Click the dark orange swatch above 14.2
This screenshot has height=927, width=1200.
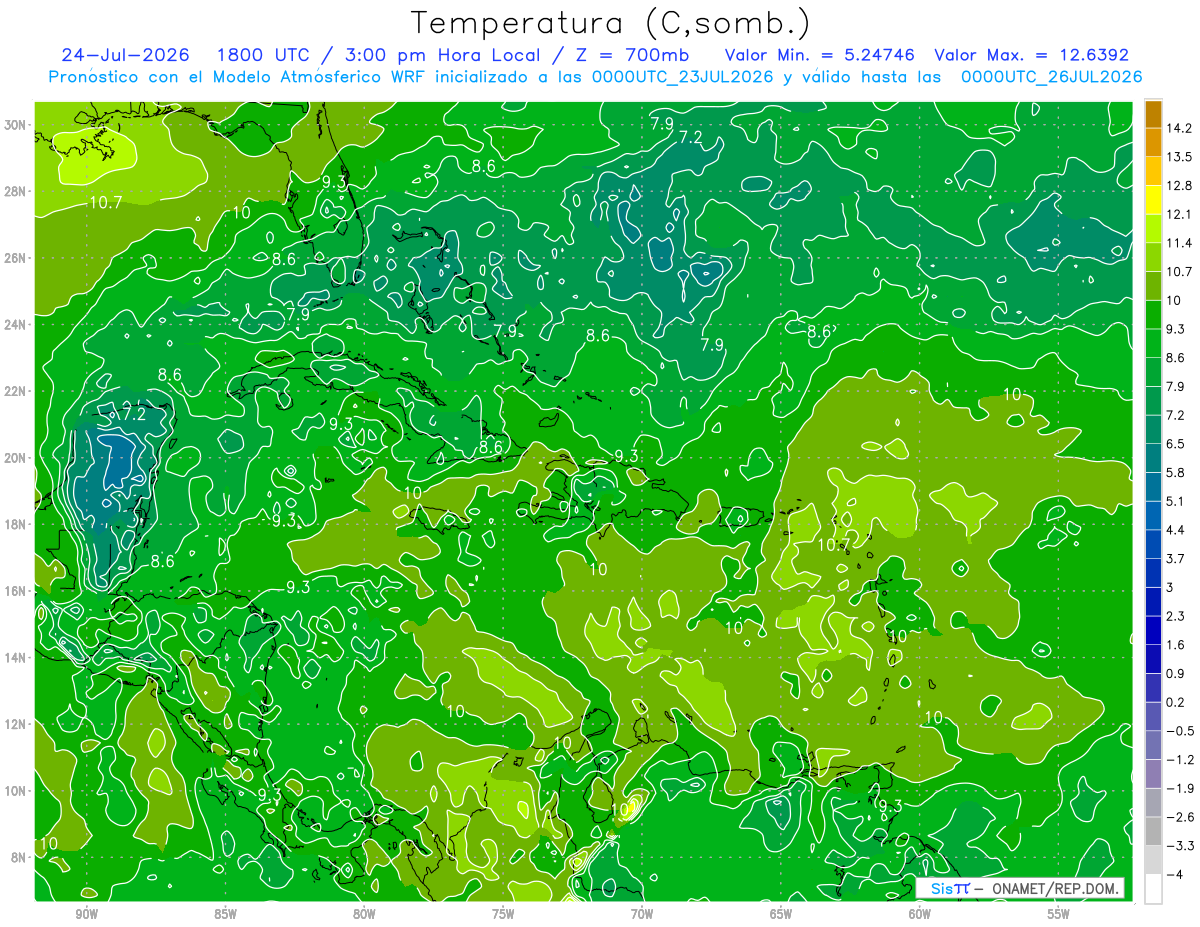pyautogui.click(x=1153, y=115)
